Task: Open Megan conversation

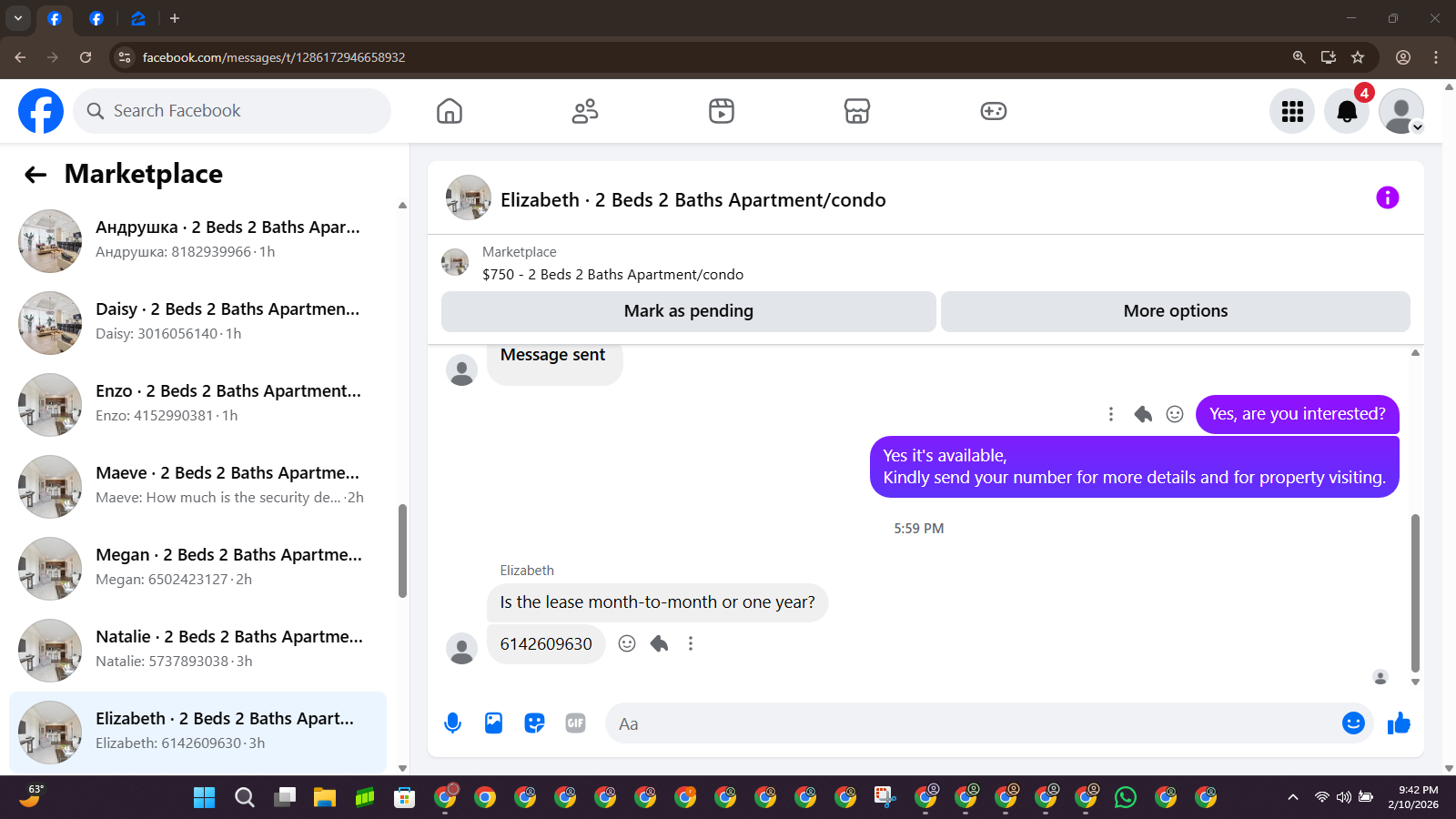Action: 198,568
